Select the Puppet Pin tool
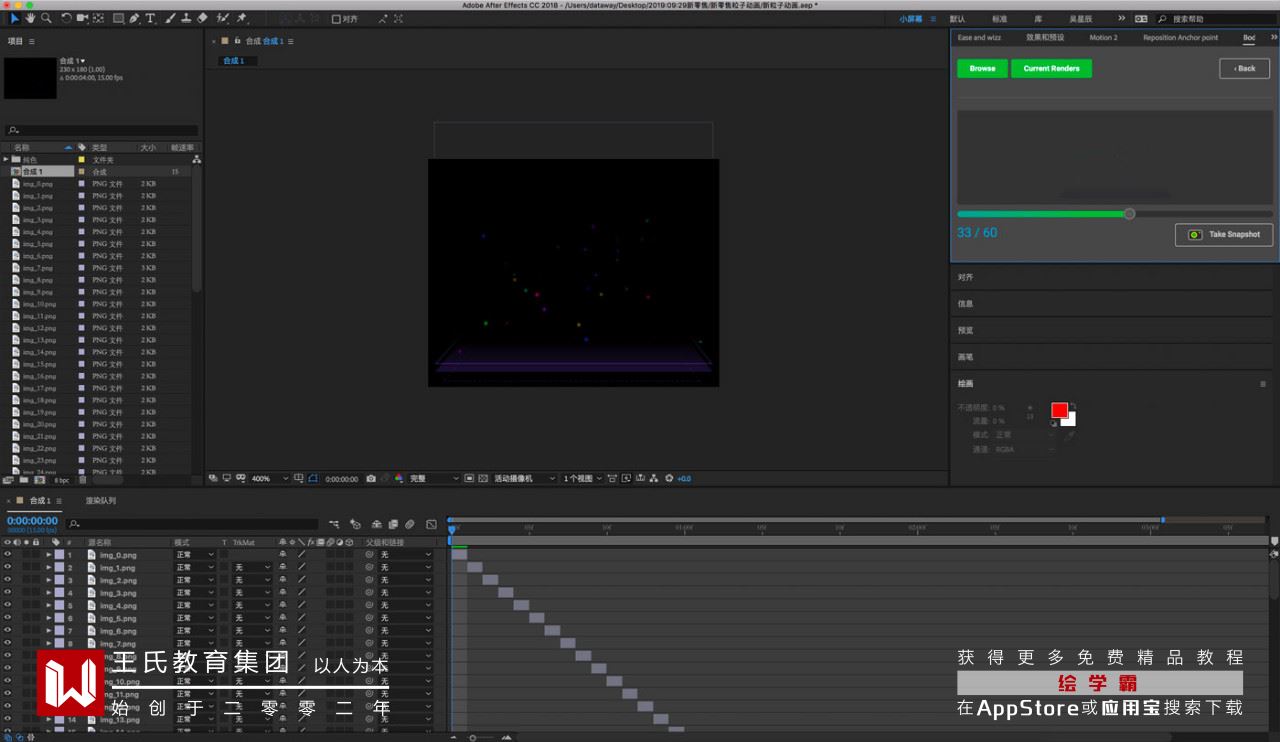Viewport: 1280px width, 742px height. coord(242,18)
